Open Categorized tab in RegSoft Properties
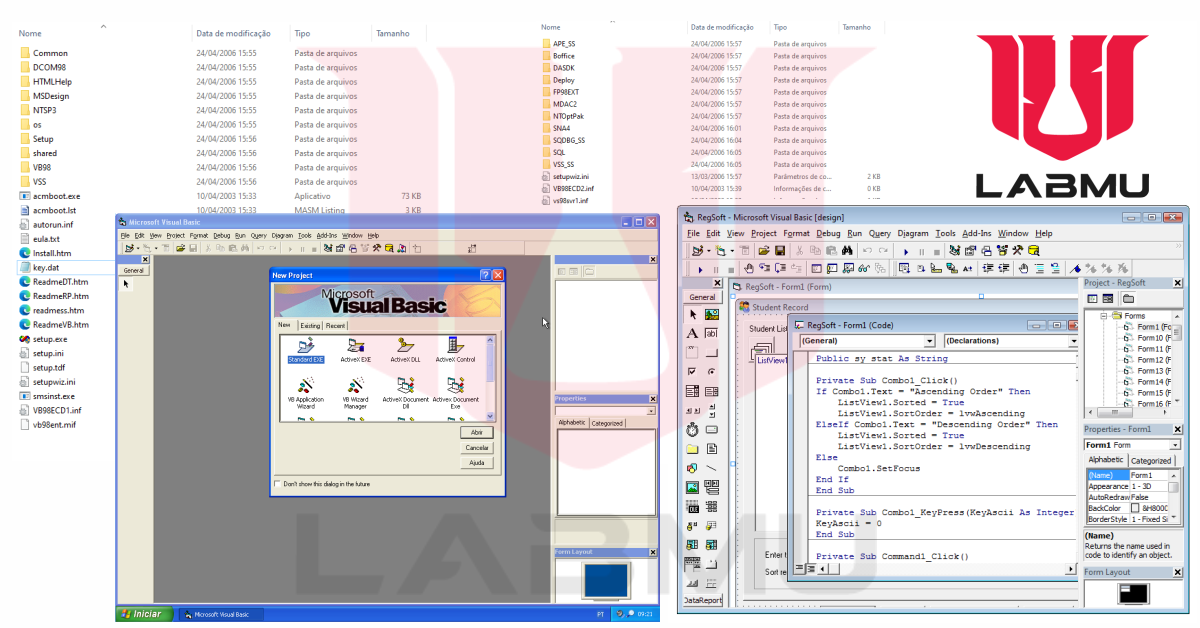 pos(1151,461)
